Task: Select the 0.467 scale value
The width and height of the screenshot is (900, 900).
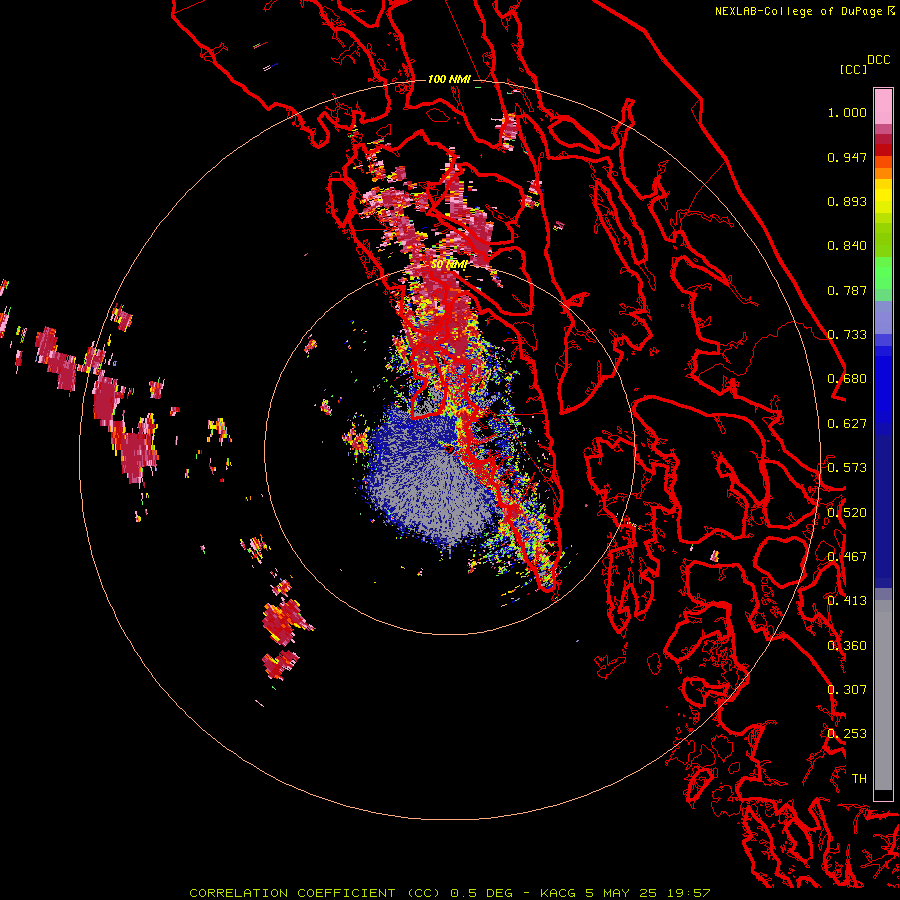Action: point(847,557)
